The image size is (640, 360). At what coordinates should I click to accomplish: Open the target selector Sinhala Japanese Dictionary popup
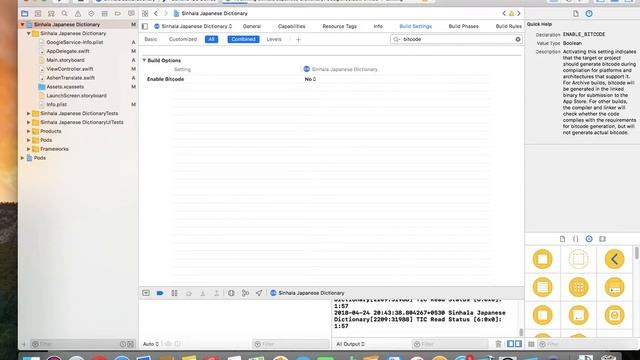point(193,26)
